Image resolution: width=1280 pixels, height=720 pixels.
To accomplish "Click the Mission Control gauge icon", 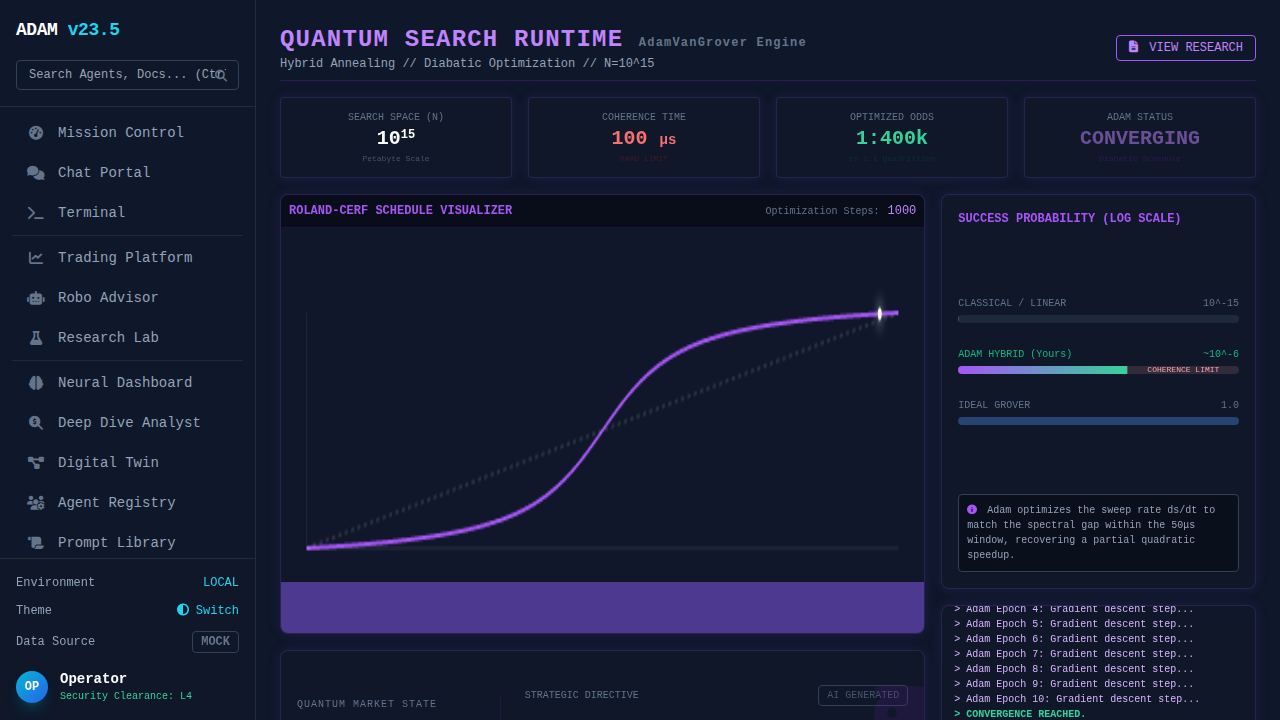I will click(x=36, y=133).
